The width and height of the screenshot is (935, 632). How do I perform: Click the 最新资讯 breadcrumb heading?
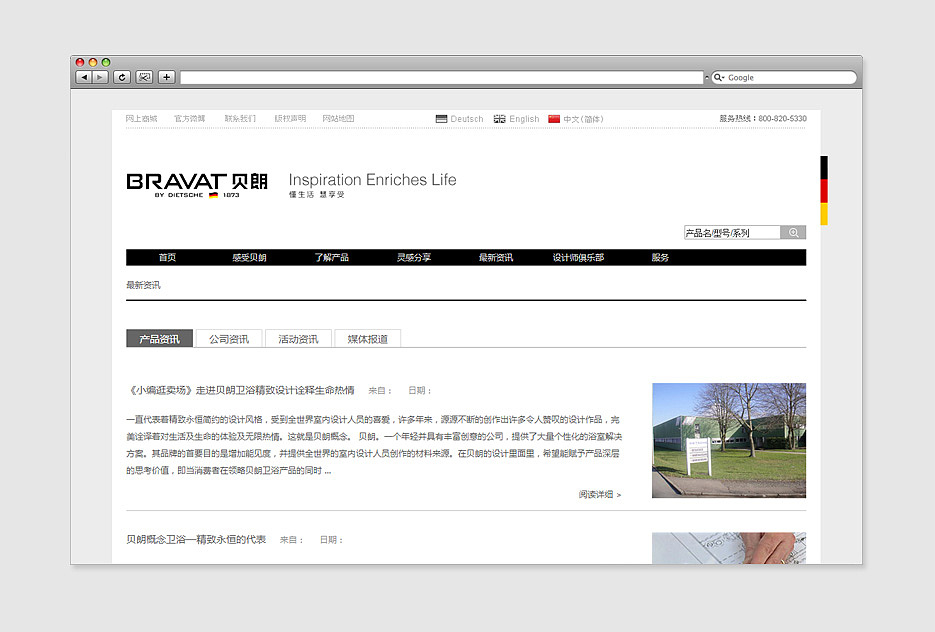coord(143,285)
